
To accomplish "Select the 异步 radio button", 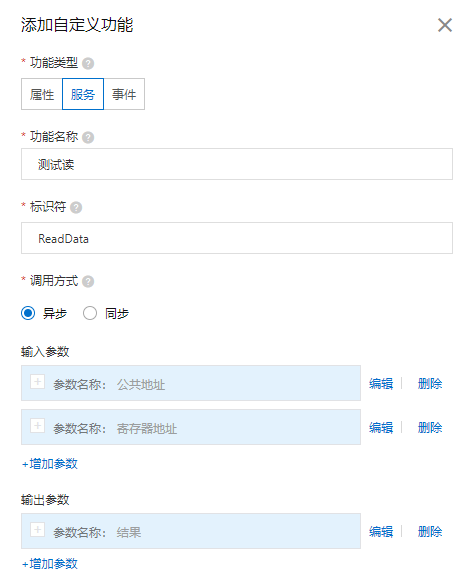I will [x=28, y=313].
